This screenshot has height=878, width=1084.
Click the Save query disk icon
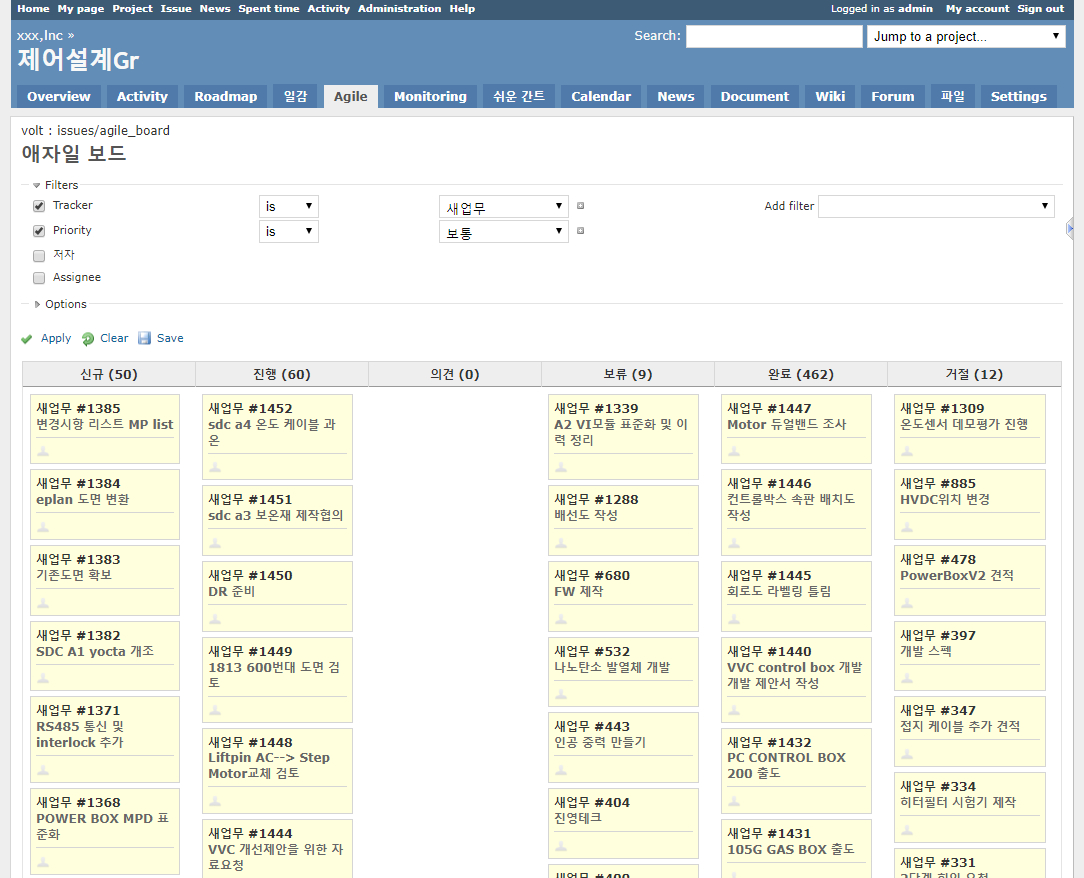pos(144,339)
